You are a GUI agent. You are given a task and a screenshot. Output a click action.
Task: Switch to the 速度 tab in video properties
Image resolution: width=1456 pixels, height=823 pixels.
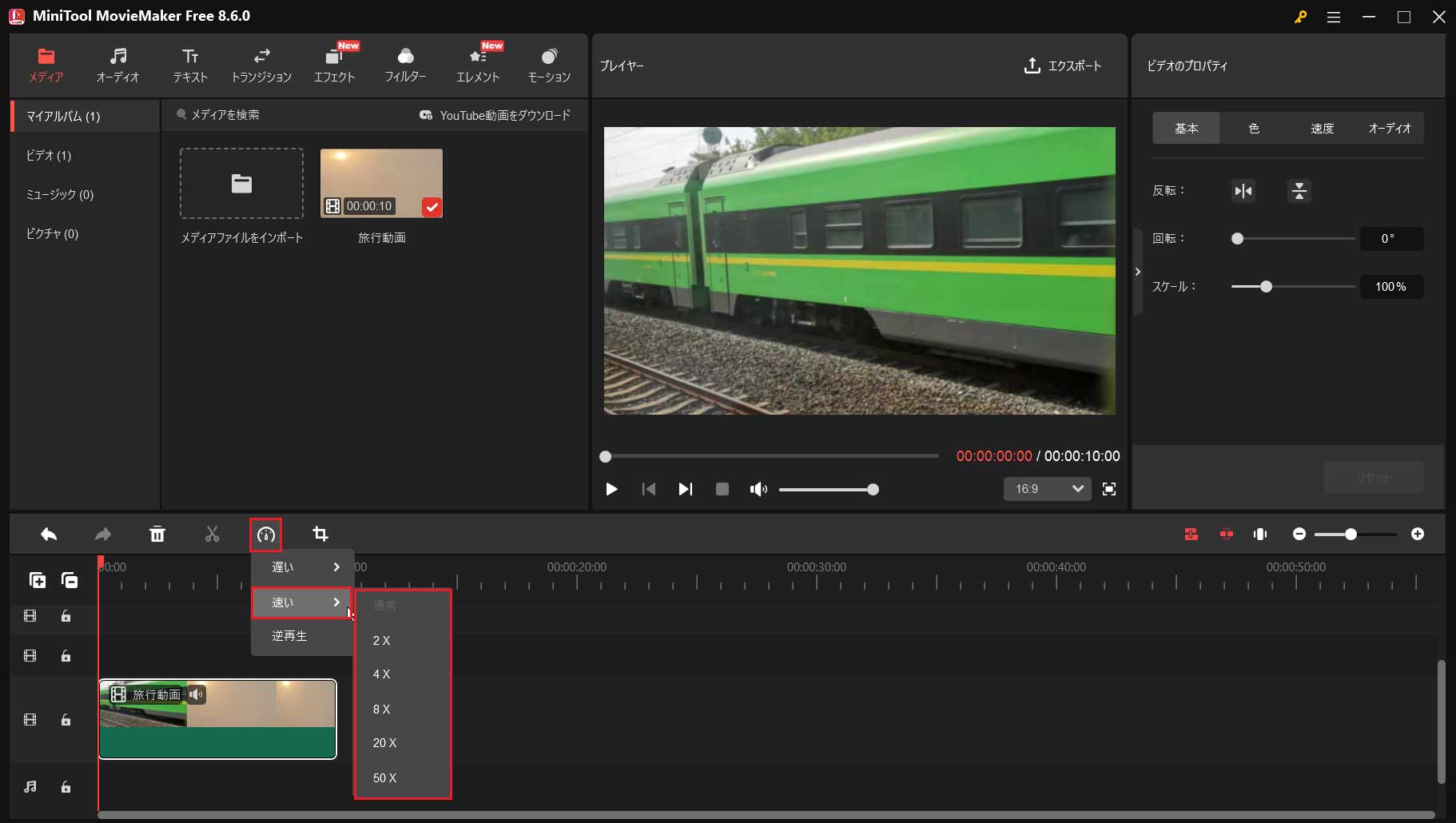[x=1322, y=128]
